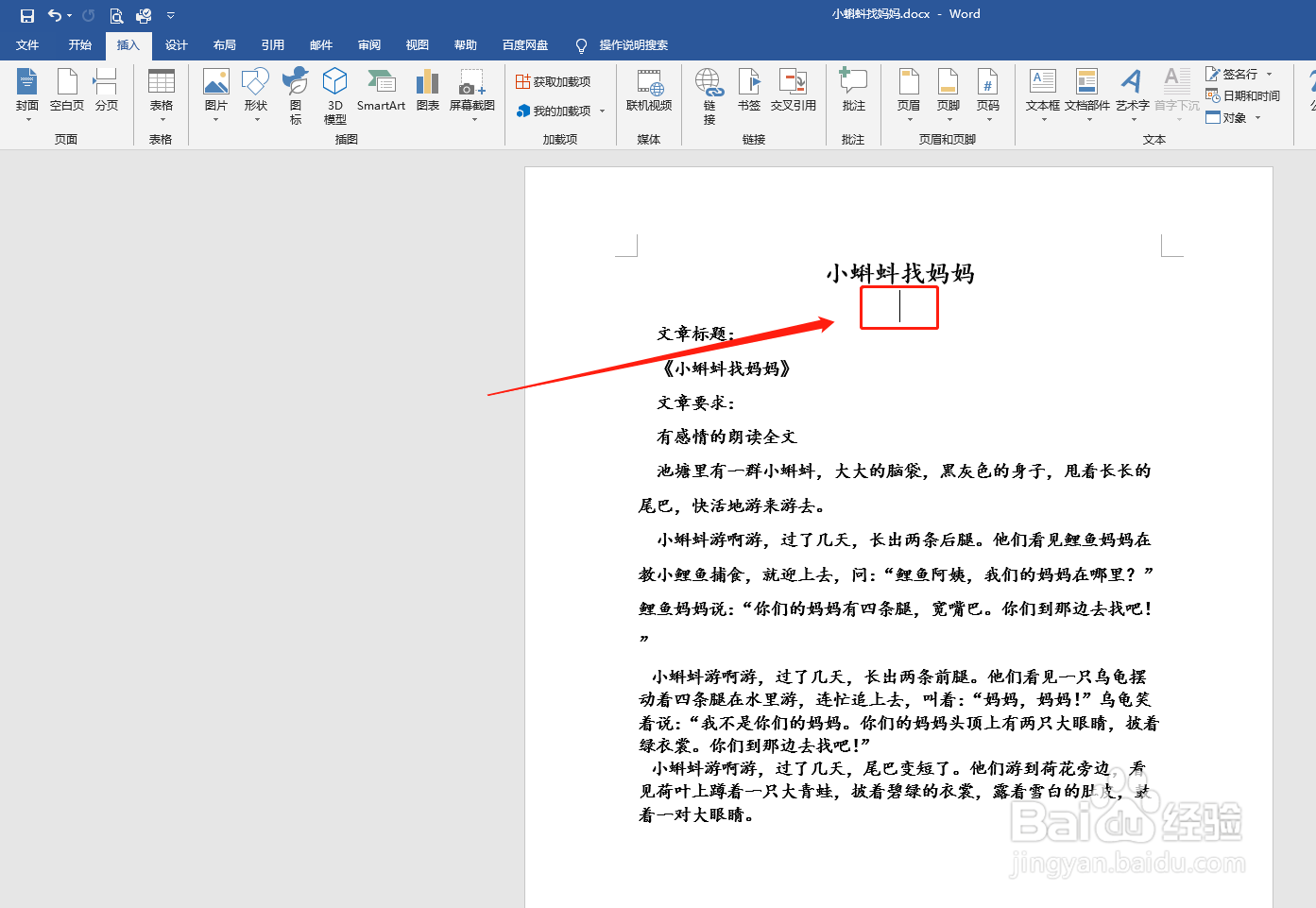
Task: Open the 页脚 footer options
Action: pos(949,94)
